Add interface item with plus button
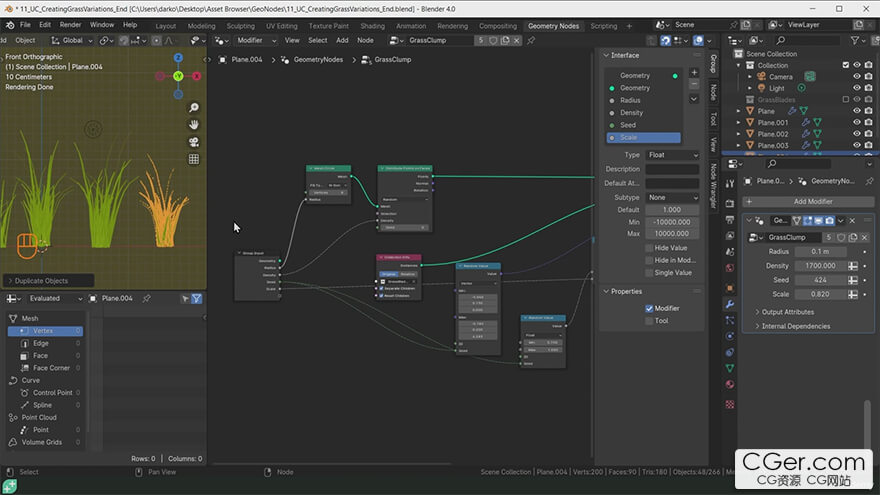Viewport: 880px width, 495px height. coord(694,72)
